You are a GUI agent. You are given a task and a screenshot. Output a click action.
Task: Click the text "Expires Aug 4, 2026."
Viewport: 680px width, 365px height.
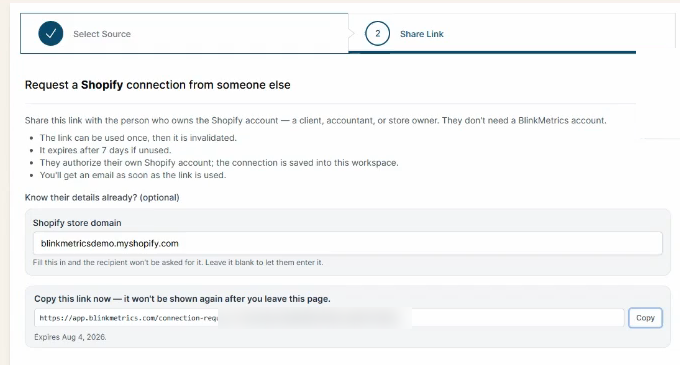(x=70, y=337)
